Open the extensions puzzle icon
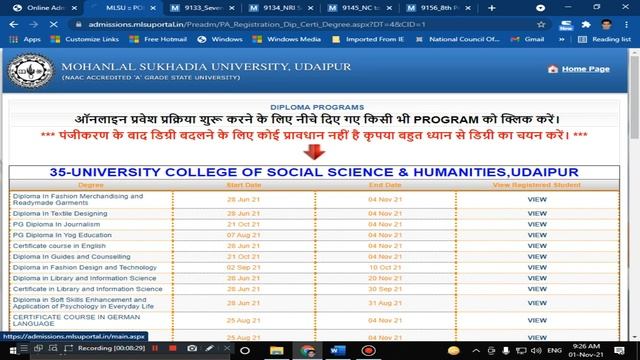Image resolution: width=640 pixels, height=360 pixels. [x=586, y=24]
